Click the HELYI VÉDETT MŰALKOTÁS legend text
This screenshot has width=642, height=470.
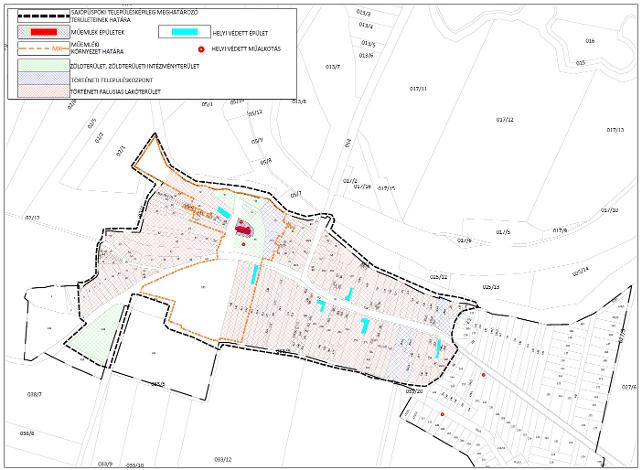point(247,49)
